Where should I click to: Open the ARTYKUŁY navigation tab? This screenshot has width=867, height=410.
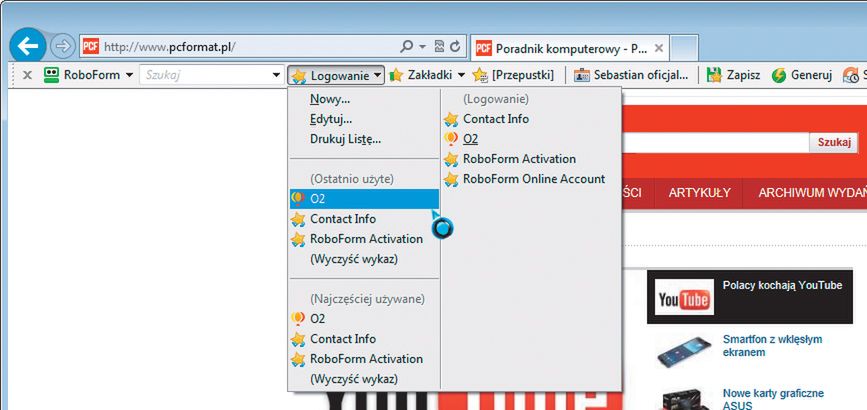point(699,193)
